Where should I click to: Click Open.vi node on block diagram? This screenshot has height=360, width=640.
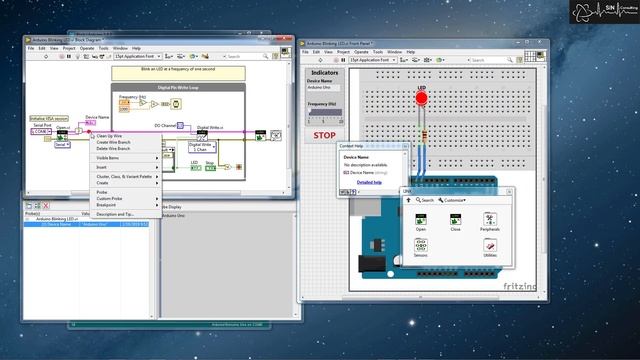[x=62, y=135]
